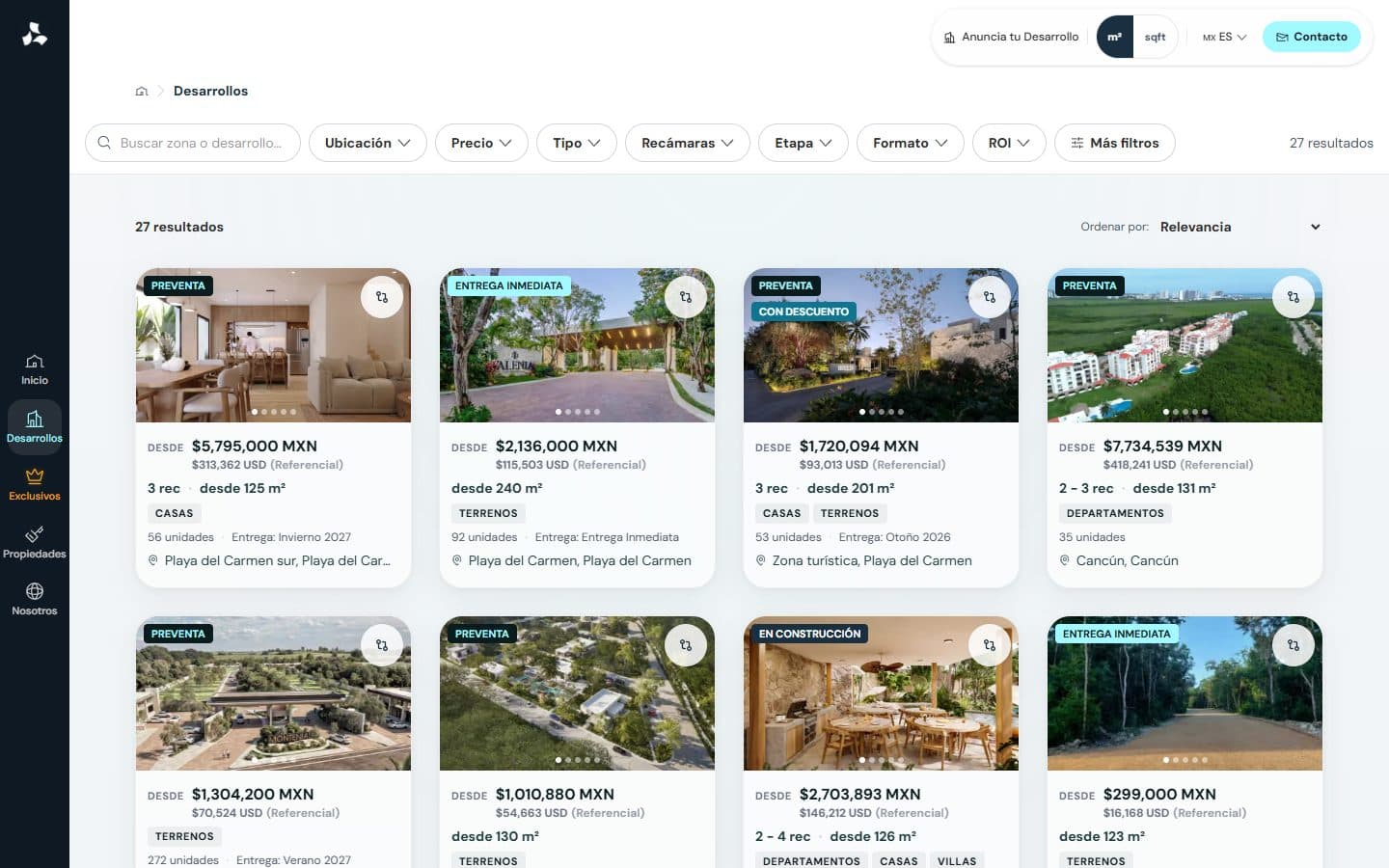Click compare icon on $1,010,880 MXN card
Screen dimensions: 1389x868
(x=686, y=645)
